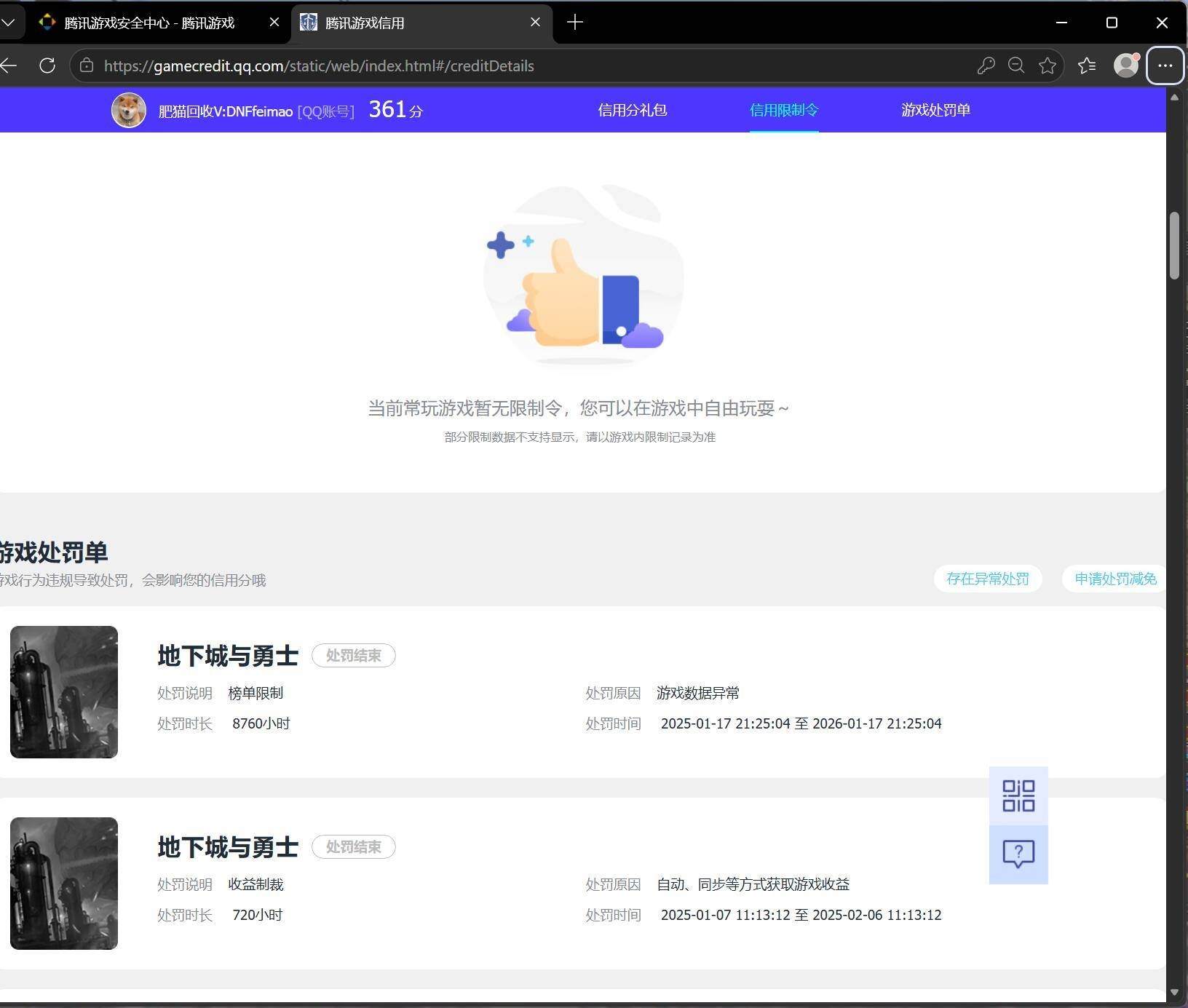Screen dimensions: 1188x1008
Task: Open a new tab with plus
Action: pyautogui.click(x=575, y=23)
